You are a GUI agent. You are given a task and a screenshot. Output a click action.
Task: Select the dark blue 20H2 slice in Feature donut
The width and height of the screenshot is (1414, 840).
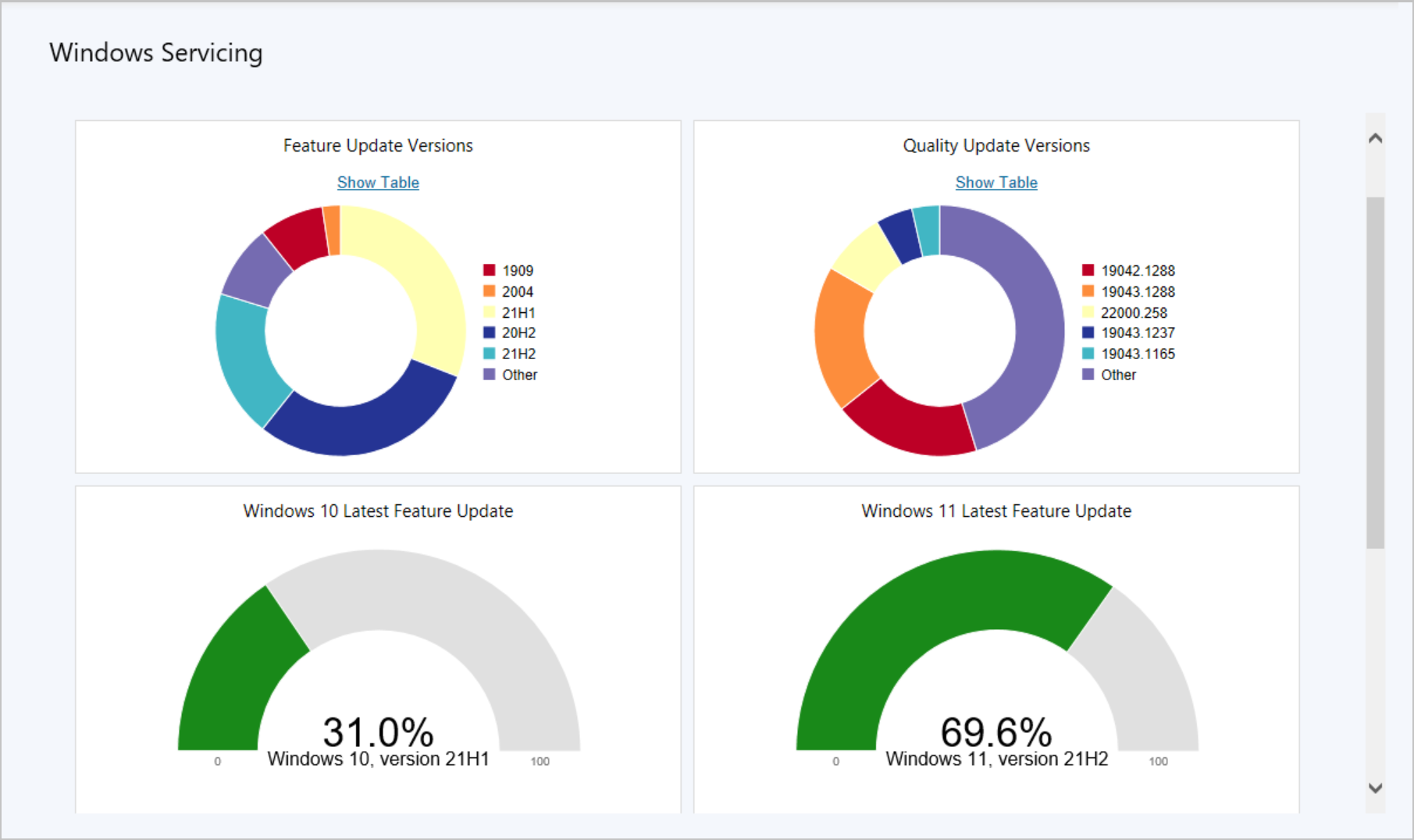362,428
